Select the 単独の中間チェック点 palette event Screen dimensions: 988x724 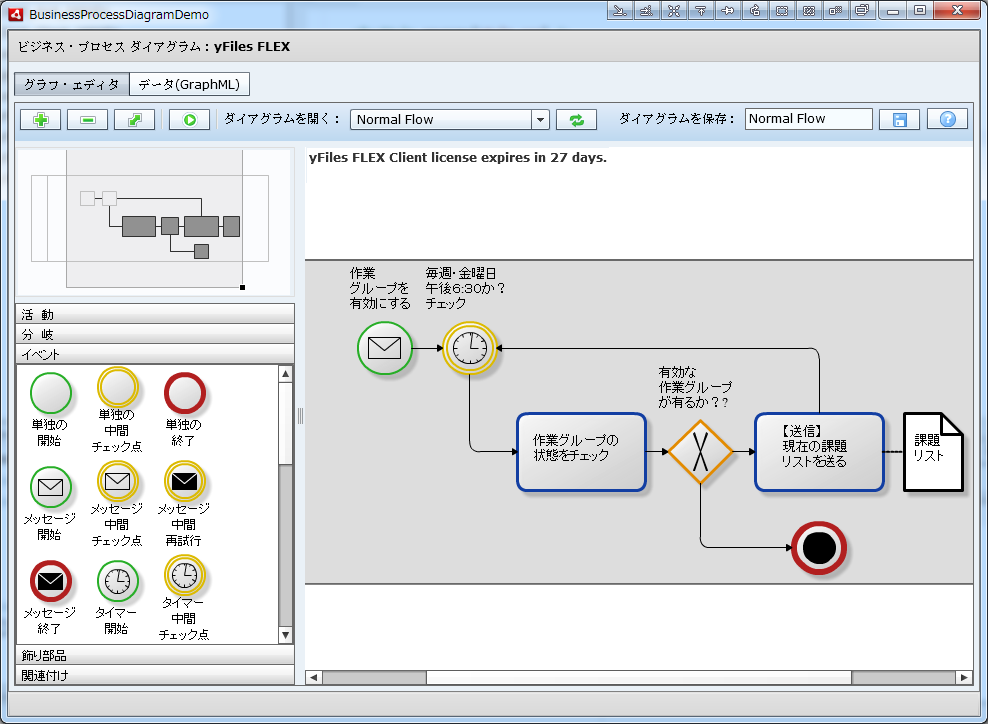coord(117,410)
